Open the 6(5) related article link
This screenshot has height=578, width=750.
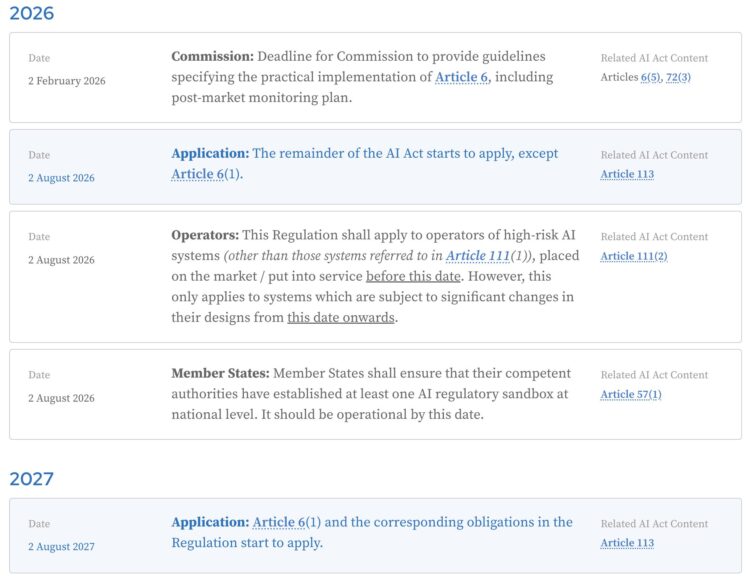point(651,77)
